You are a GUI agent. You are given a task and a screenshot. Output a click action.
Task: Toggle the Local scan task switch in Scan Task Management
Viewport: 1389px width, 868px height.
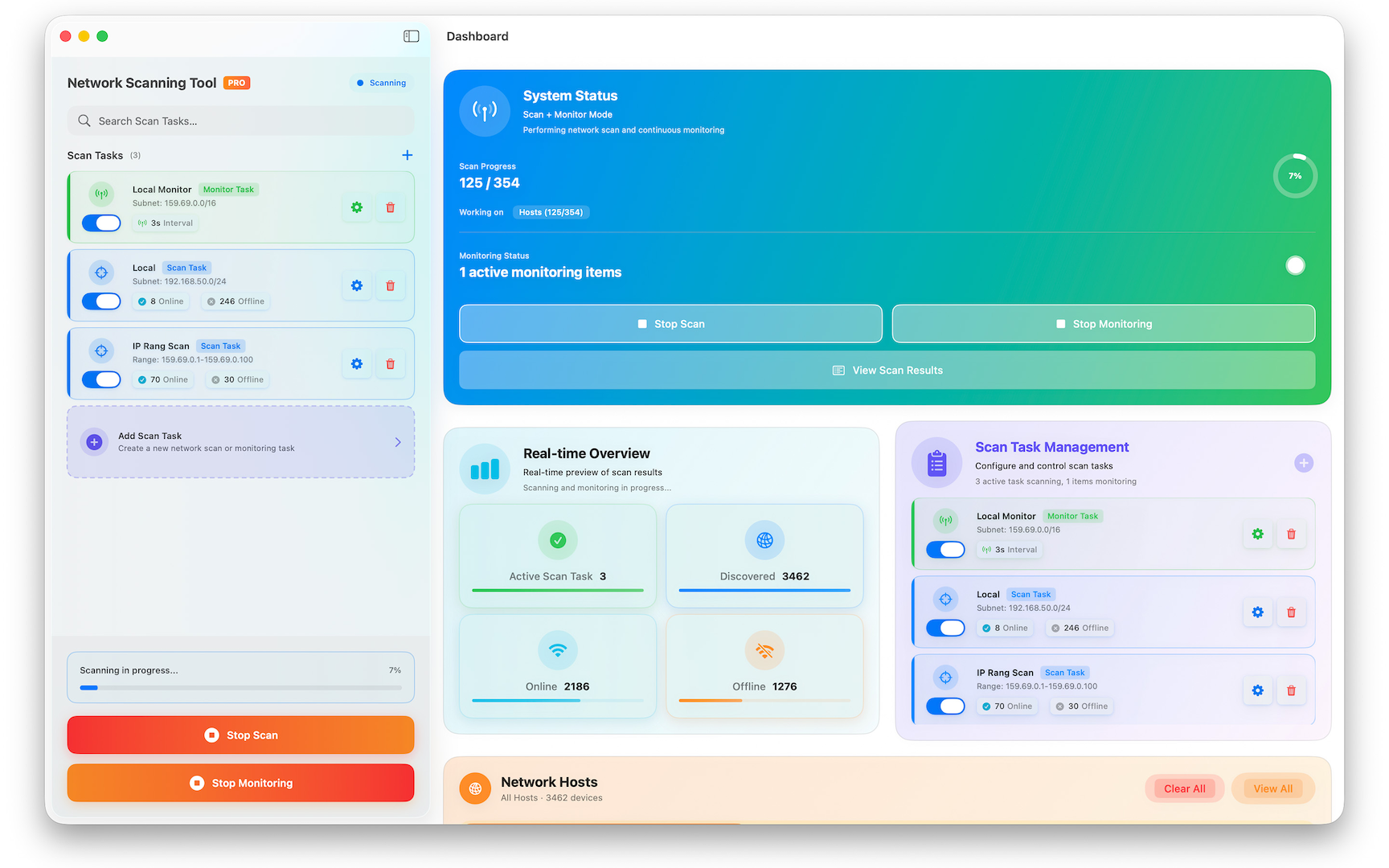pos(945,628)
